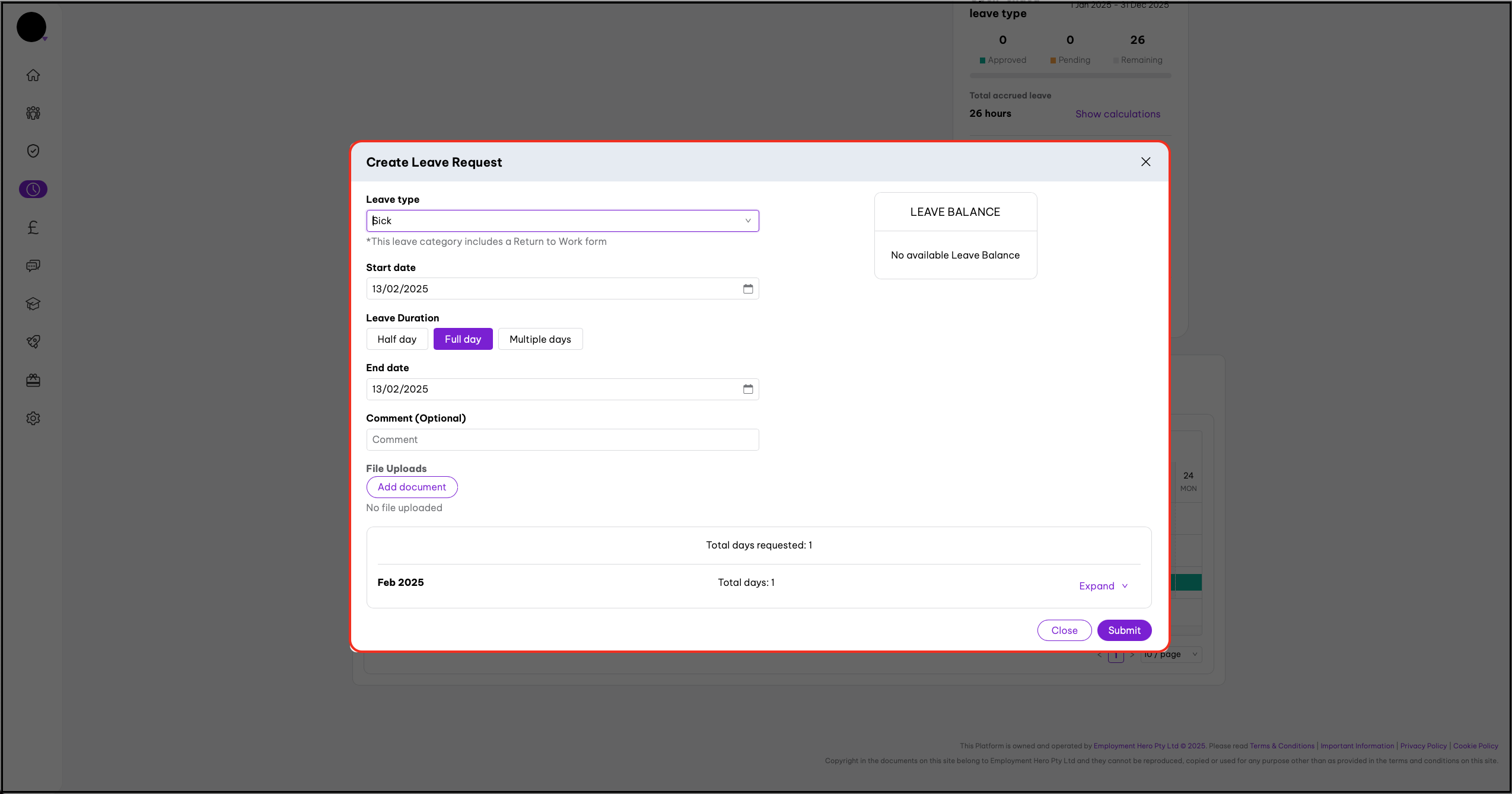Open the Leave type dropdown
Image resolution: width=1512 pixels, height=794 pixels.
point(562,221)
